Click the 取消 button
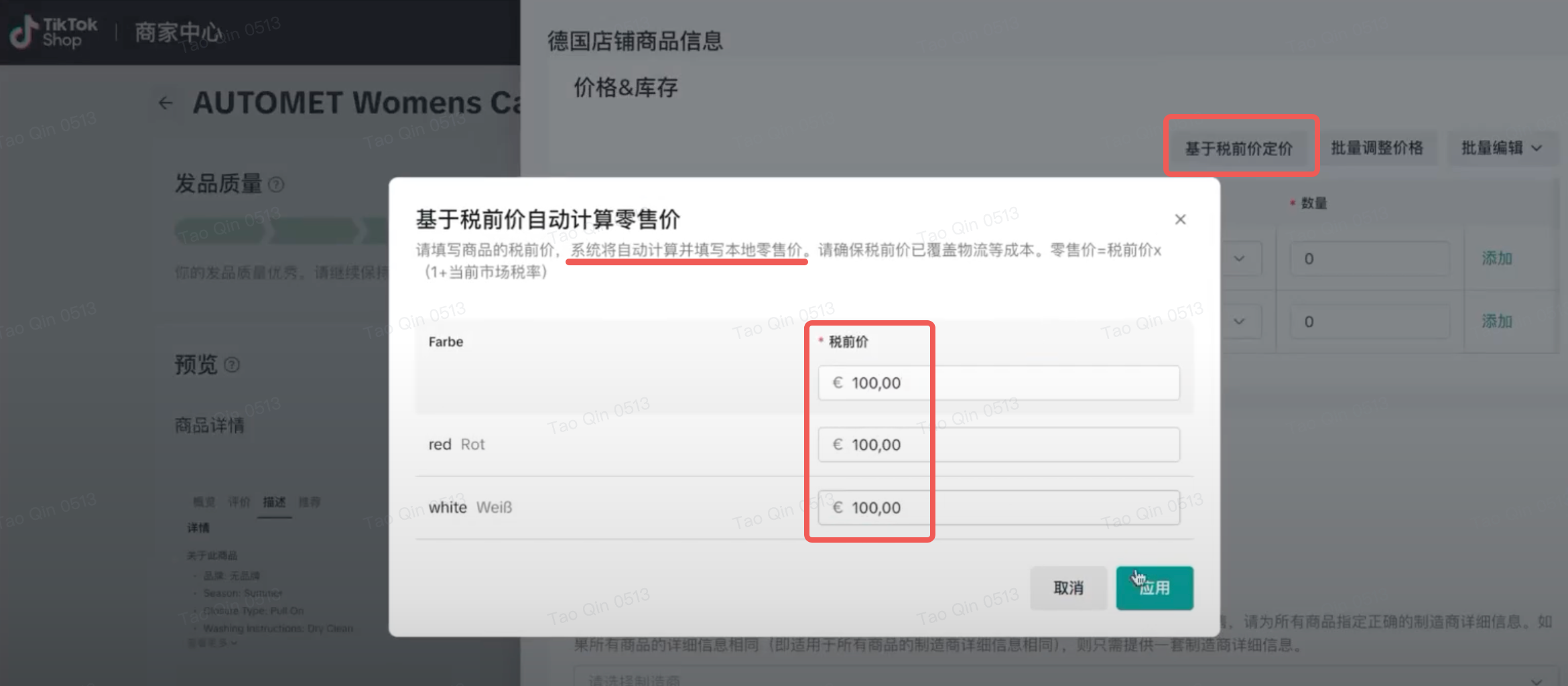 coord(1067,588)
